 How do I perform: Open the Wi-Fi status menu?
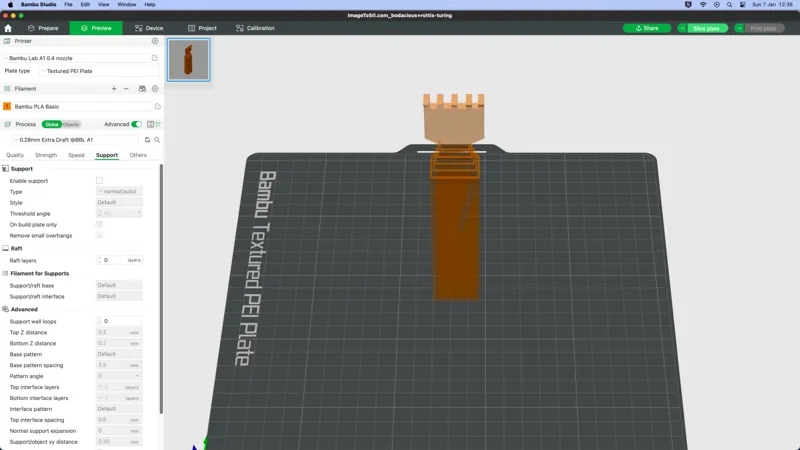(x=703, y=5)
